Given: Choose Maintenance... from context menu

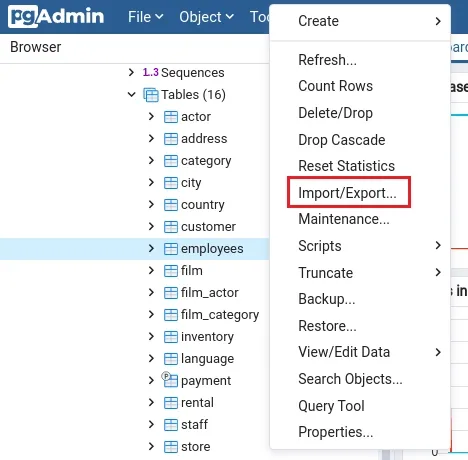Looking at the screenshot, I should pyautogui.click(x=360, y=219).
